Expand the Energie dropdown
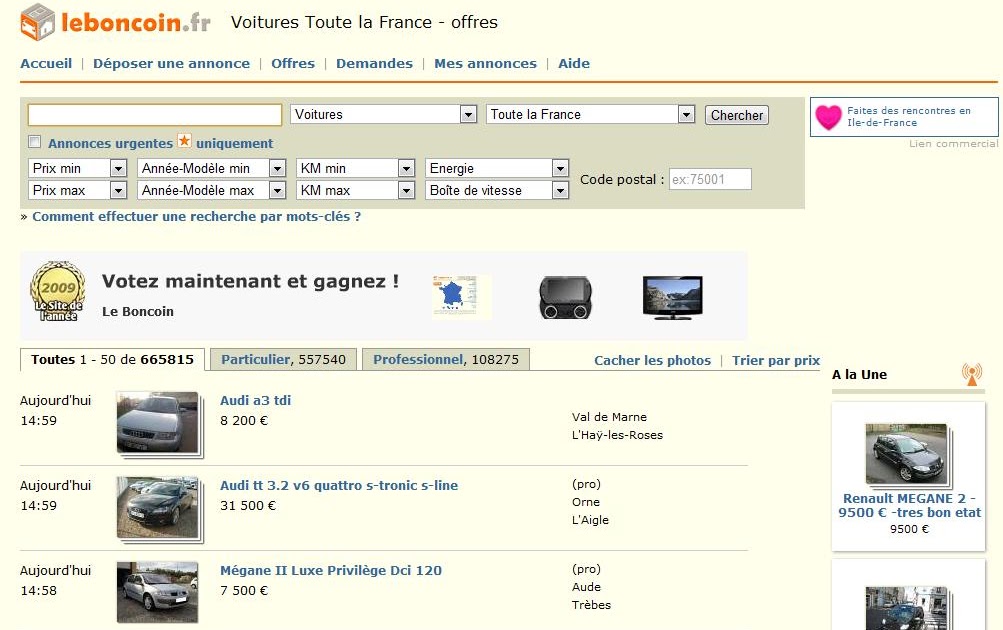This screenshot has height=630, width=1003. pyautogui.click(x=497, y=168)
